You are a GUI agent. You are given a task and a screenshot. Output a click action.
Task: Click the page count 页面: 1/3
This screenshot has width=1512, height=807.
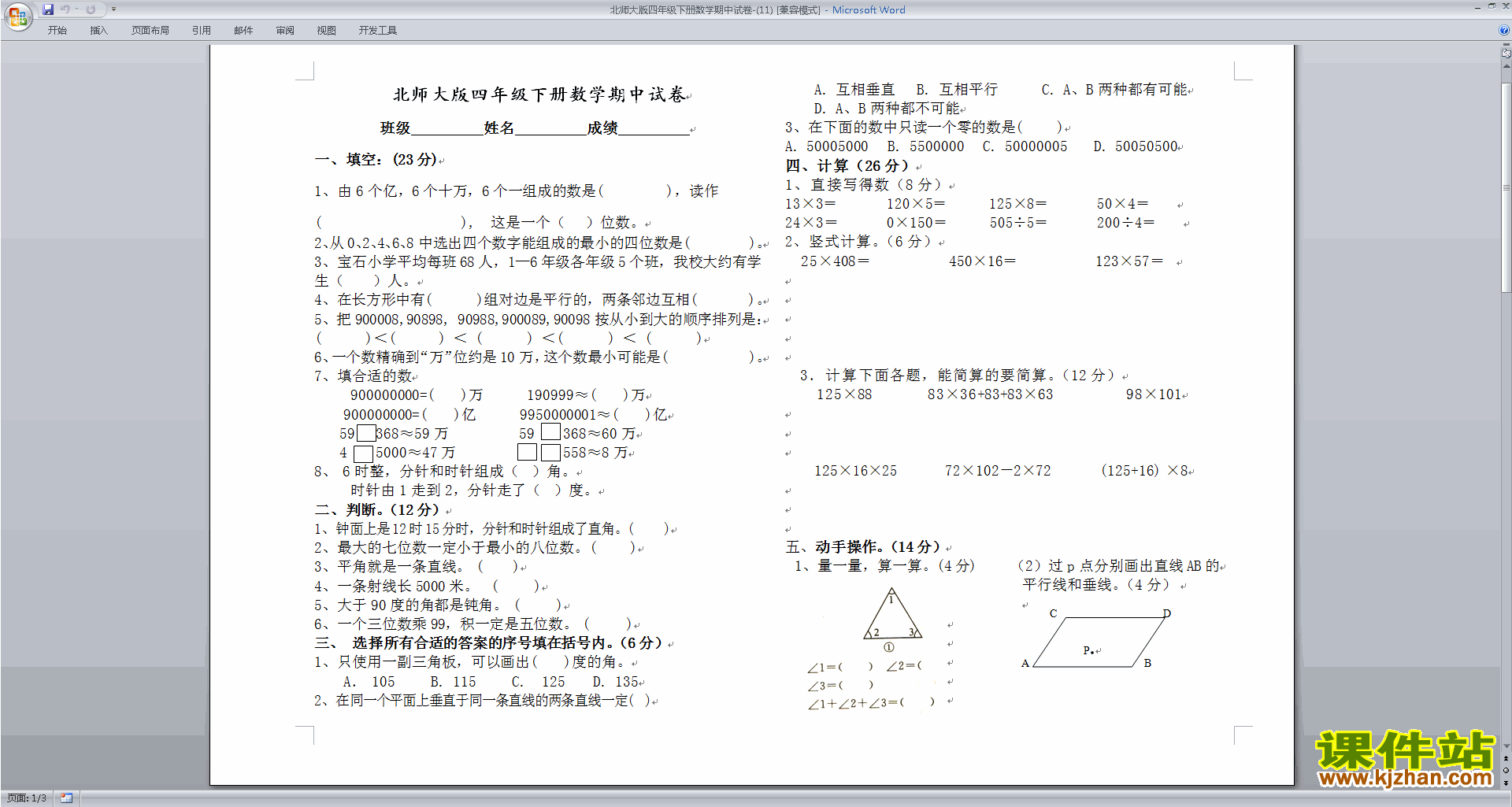[x=27, y=798]
